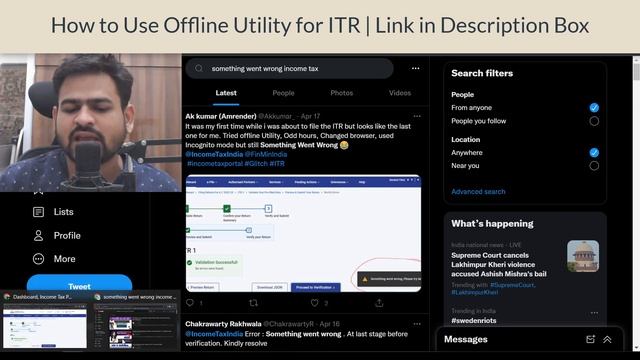640x360 pixels.
Task: Open More options circle icon
Action: (x=38, y=259)
